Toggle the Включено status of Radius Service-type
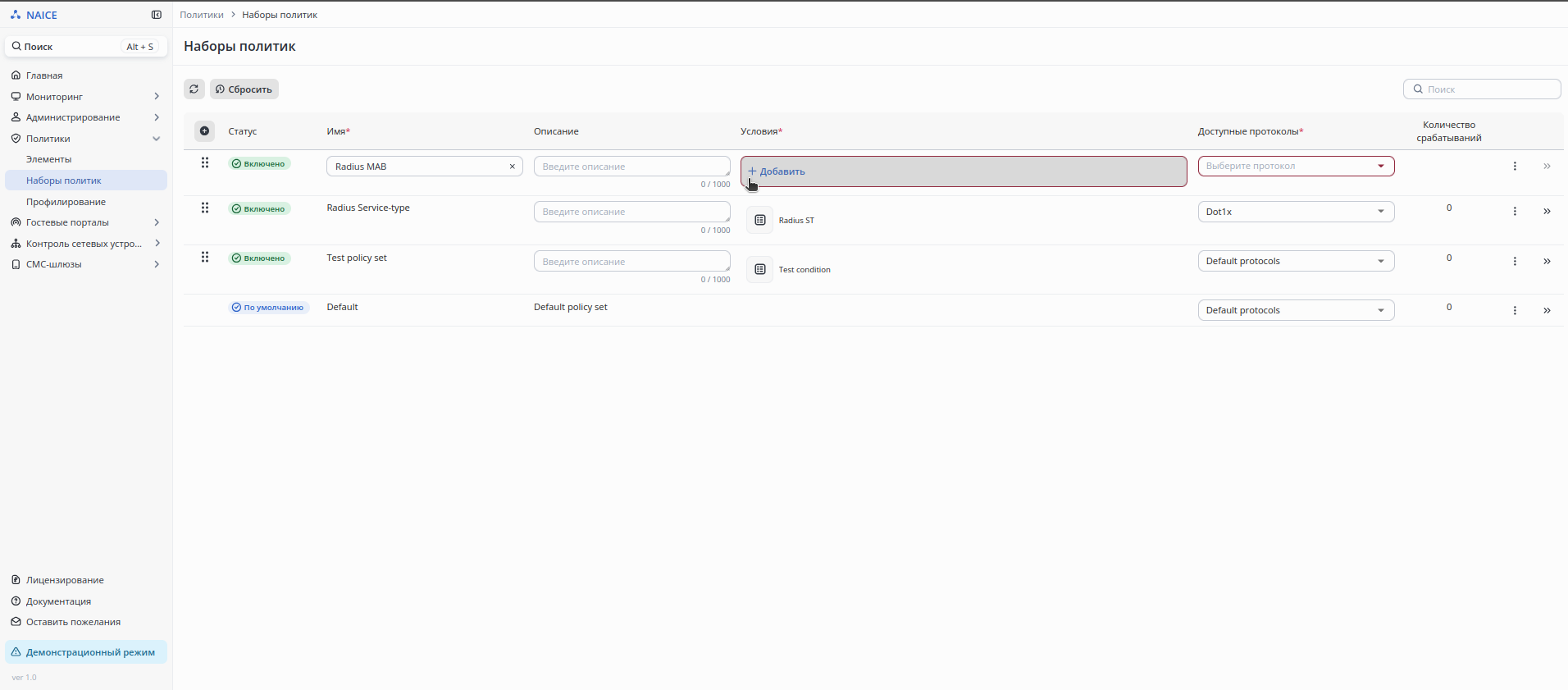This screenshot has width=1568, height=690. 259,209
